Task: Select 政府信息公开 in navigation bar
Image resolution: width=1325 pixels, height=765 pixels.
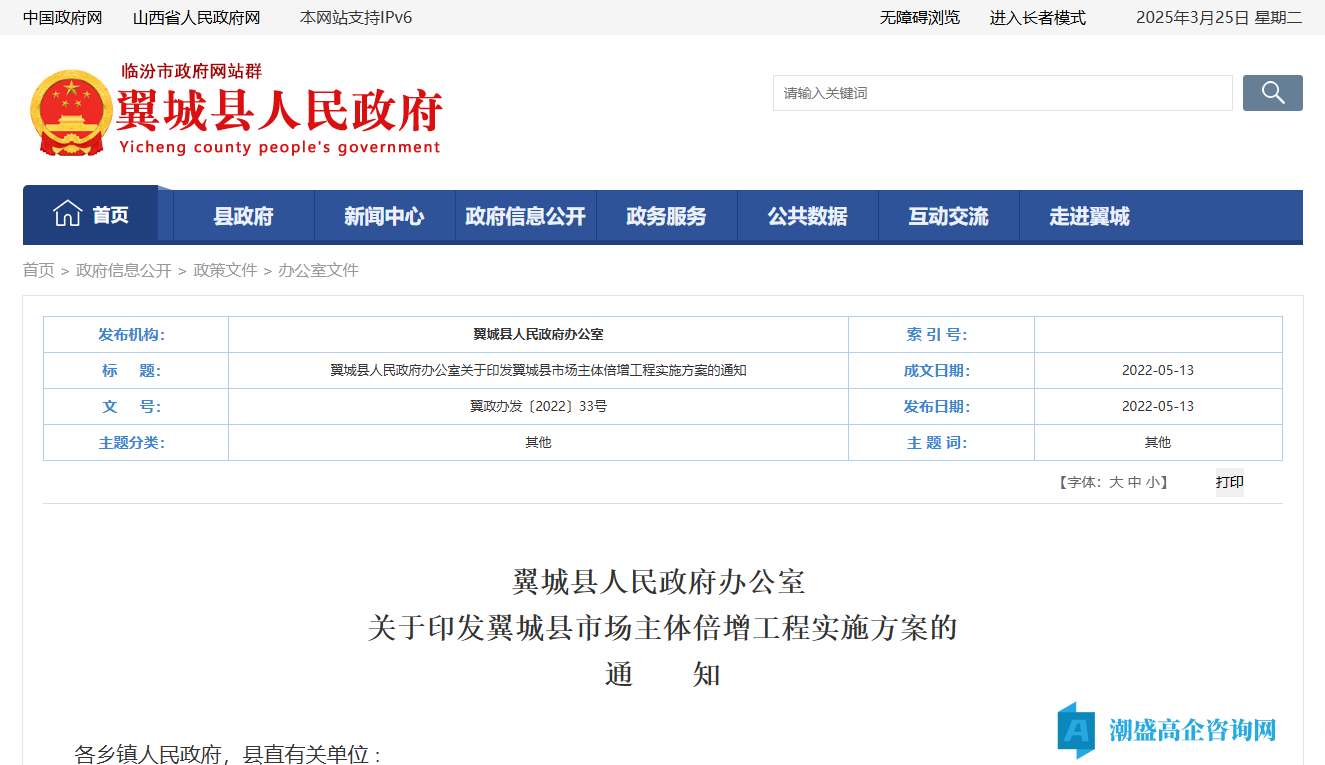Action: [x=525, y=216]
